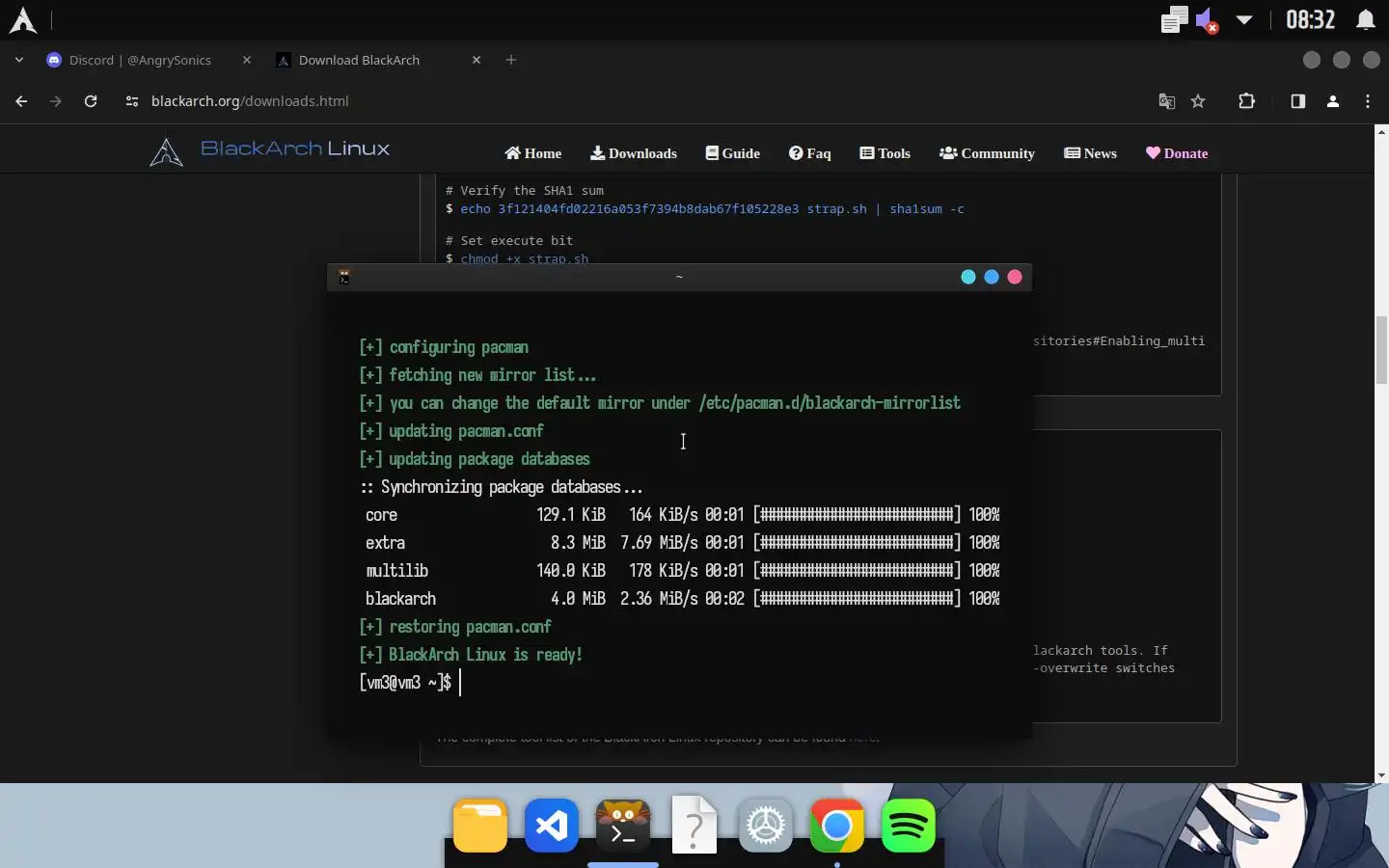1389x868 pixels.
Task: Open the Files folder dock icon
Action: [480, 827]
